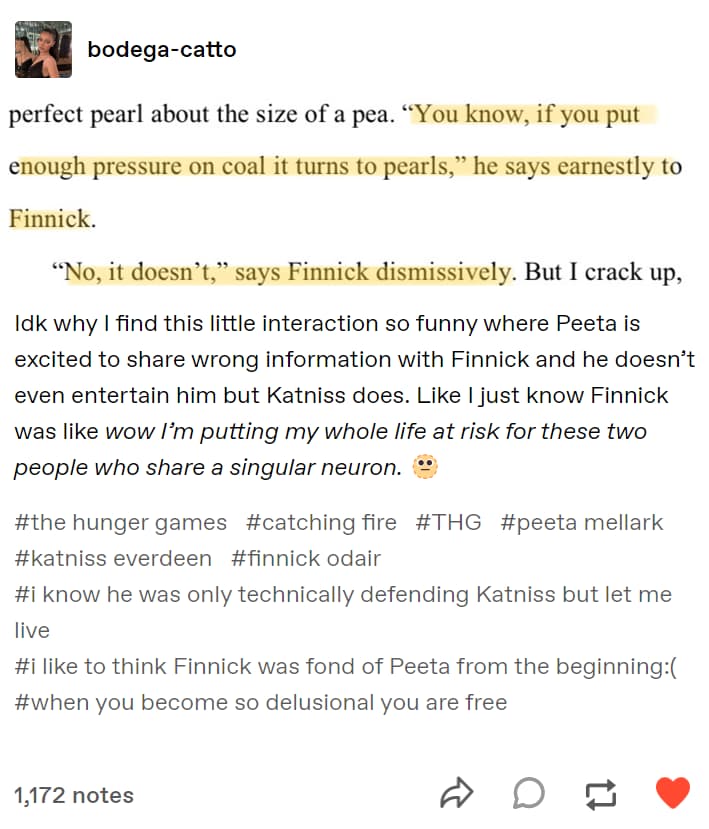Click the emoji at the end of the post
The width and height of the screenshot is (709, 829).
[x=425, y=468]
